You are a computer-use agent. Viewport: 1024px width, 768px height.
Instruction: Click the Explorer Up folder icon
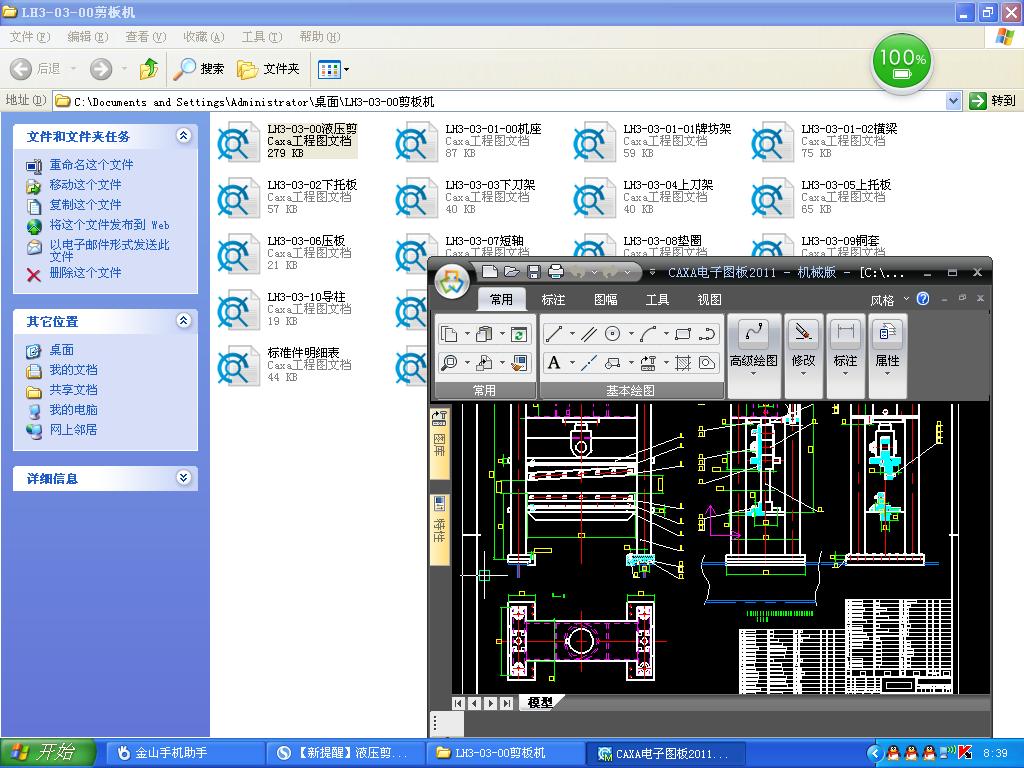[x=148, y=69]
